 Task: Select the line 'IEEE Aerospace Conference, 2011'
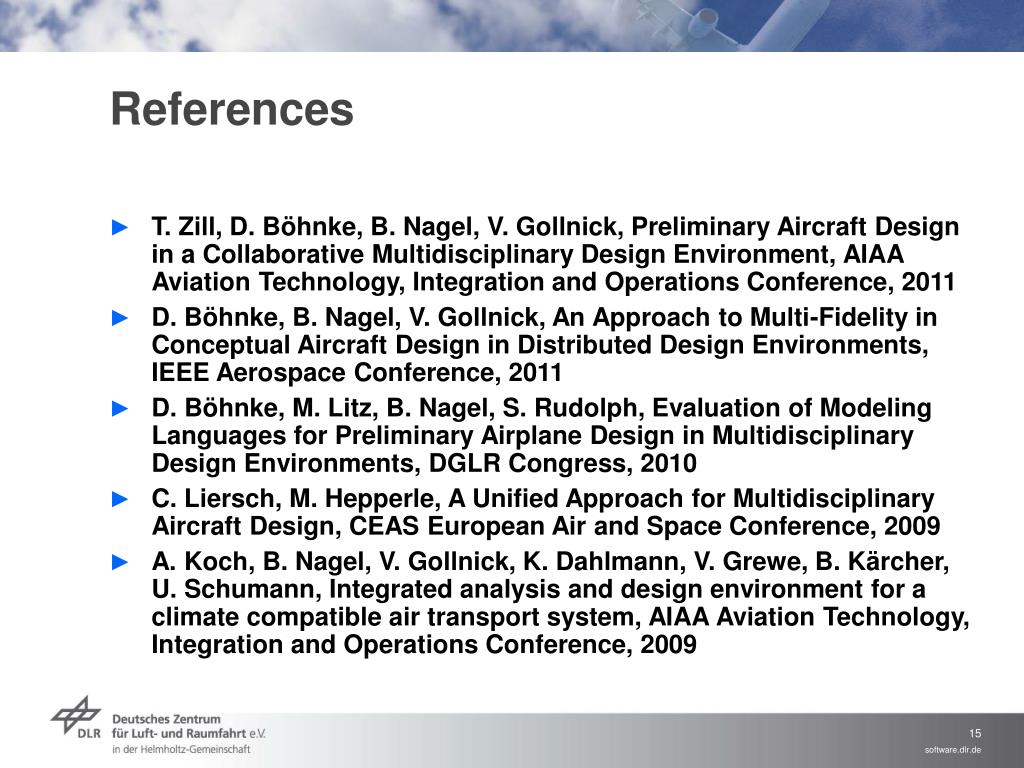point(357,373)
